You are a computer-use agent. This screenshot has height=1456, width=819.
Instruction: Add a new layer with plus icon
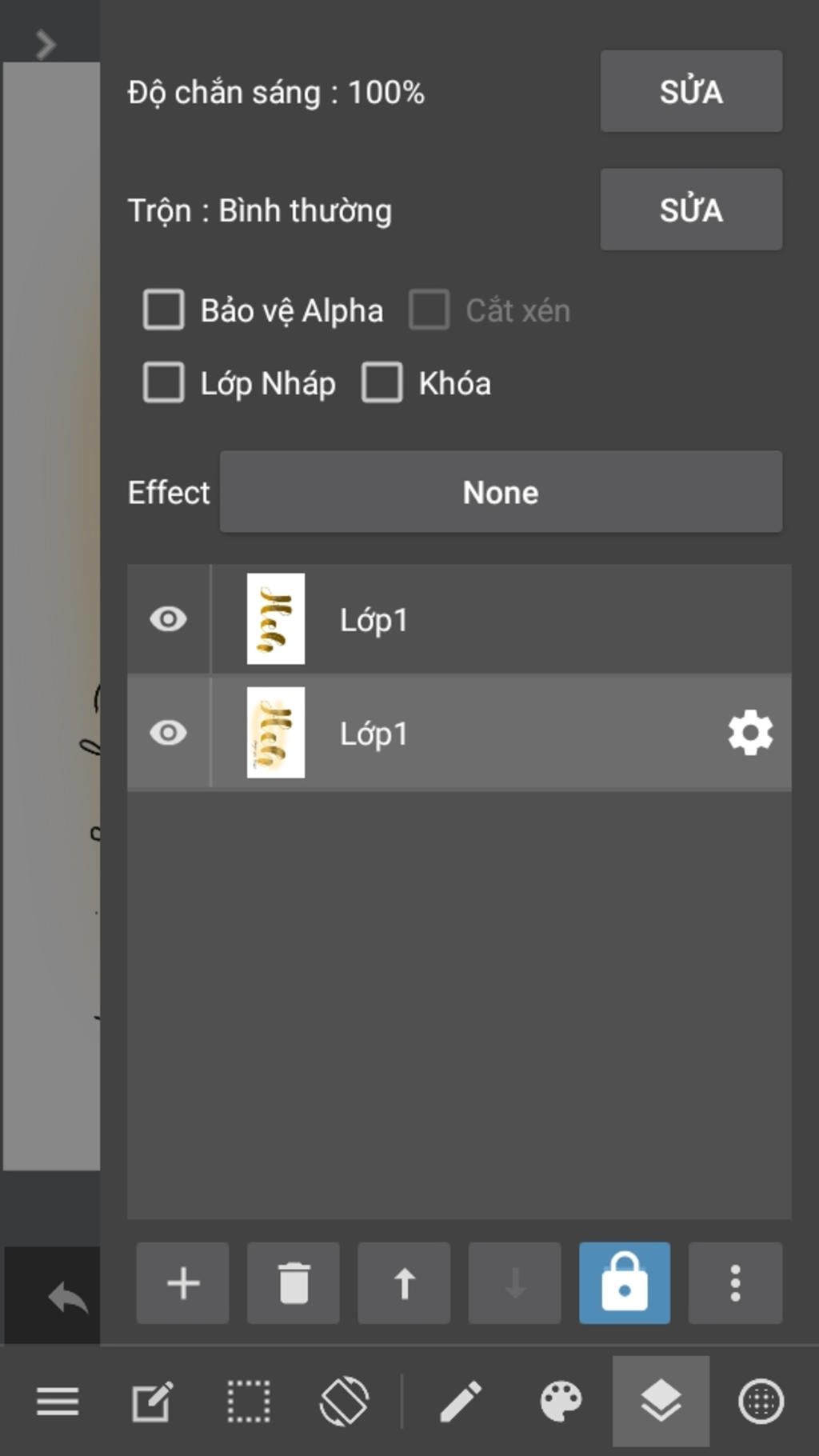tap(182, 1283)
